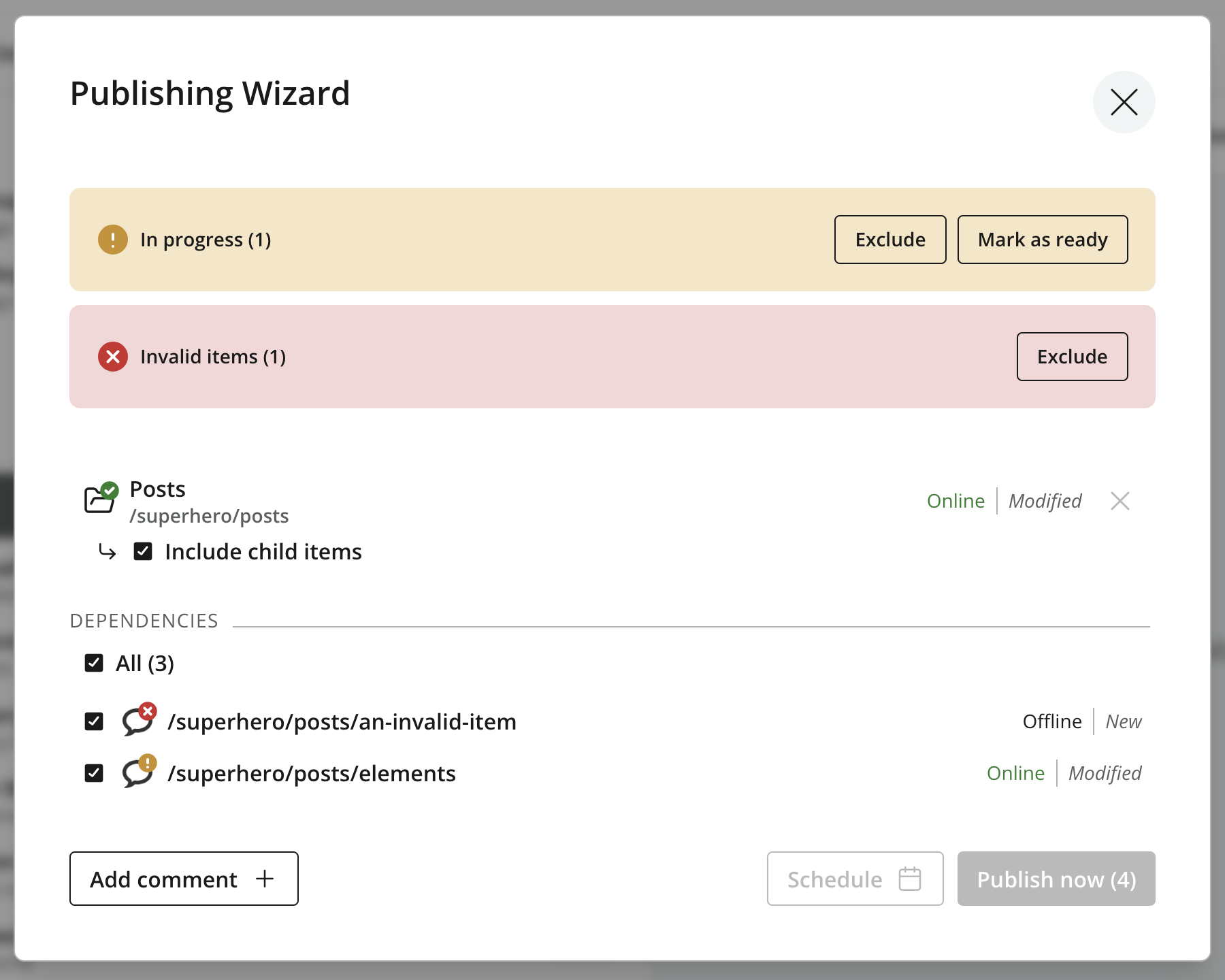Click Publish now (4) button

pyautogui.click(x=1056, y=879)
